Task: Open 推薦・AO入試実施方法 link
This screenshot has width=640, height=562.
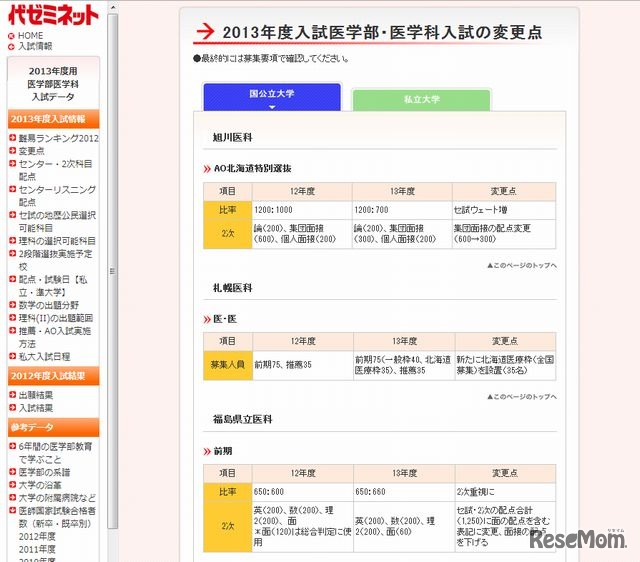Action: pyautogui.click(x=55, y=337)
